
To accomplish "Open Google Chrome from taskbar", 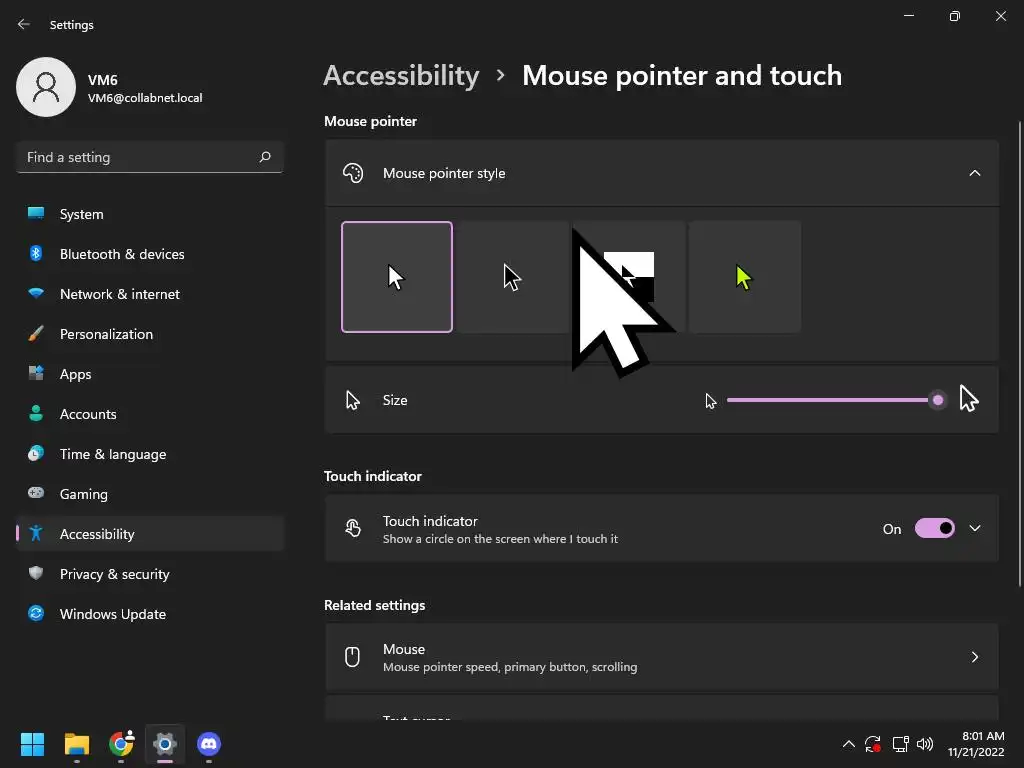I will (x=121, y=744).
